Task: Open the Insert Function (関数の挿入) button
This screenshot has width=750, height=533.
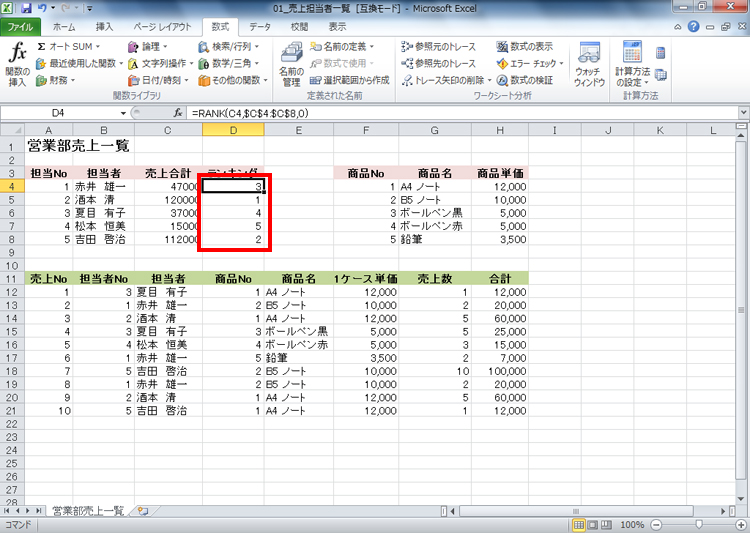Action: coord(17,65)
